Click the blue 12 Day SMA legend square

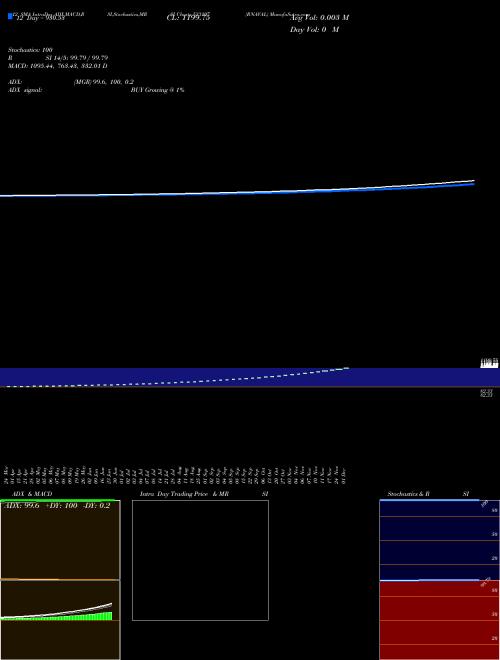(x=10, y=16)
